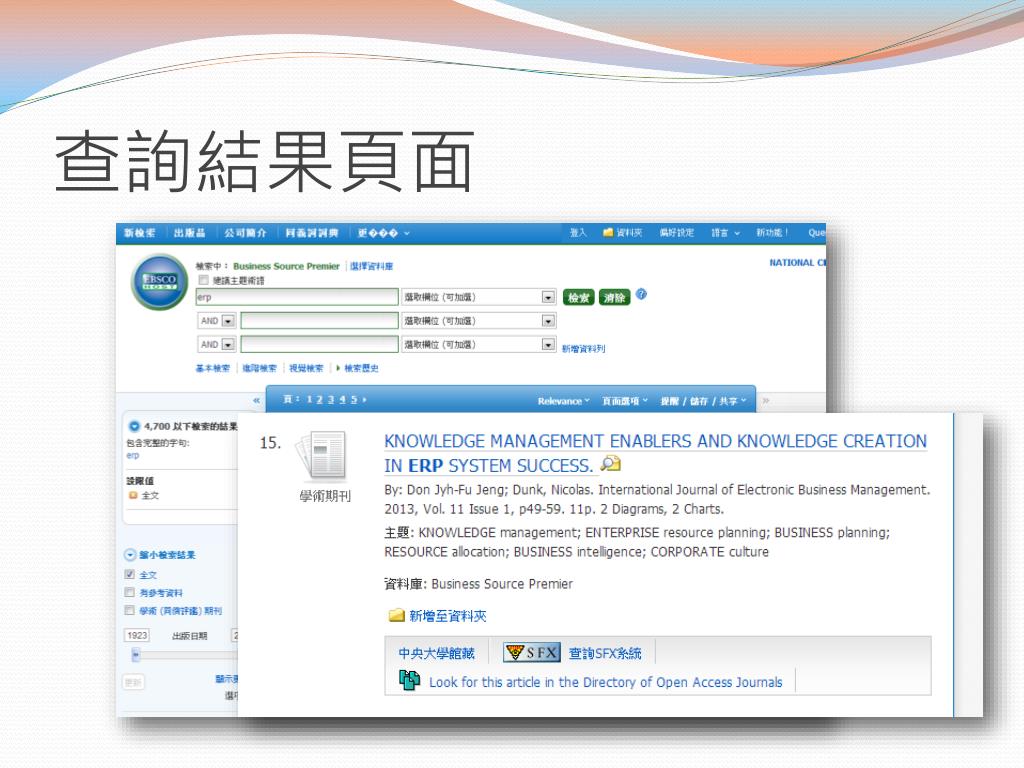
Task: Collapse the 縮小檢索結果 section expander
Action: (x=130, y=555)
